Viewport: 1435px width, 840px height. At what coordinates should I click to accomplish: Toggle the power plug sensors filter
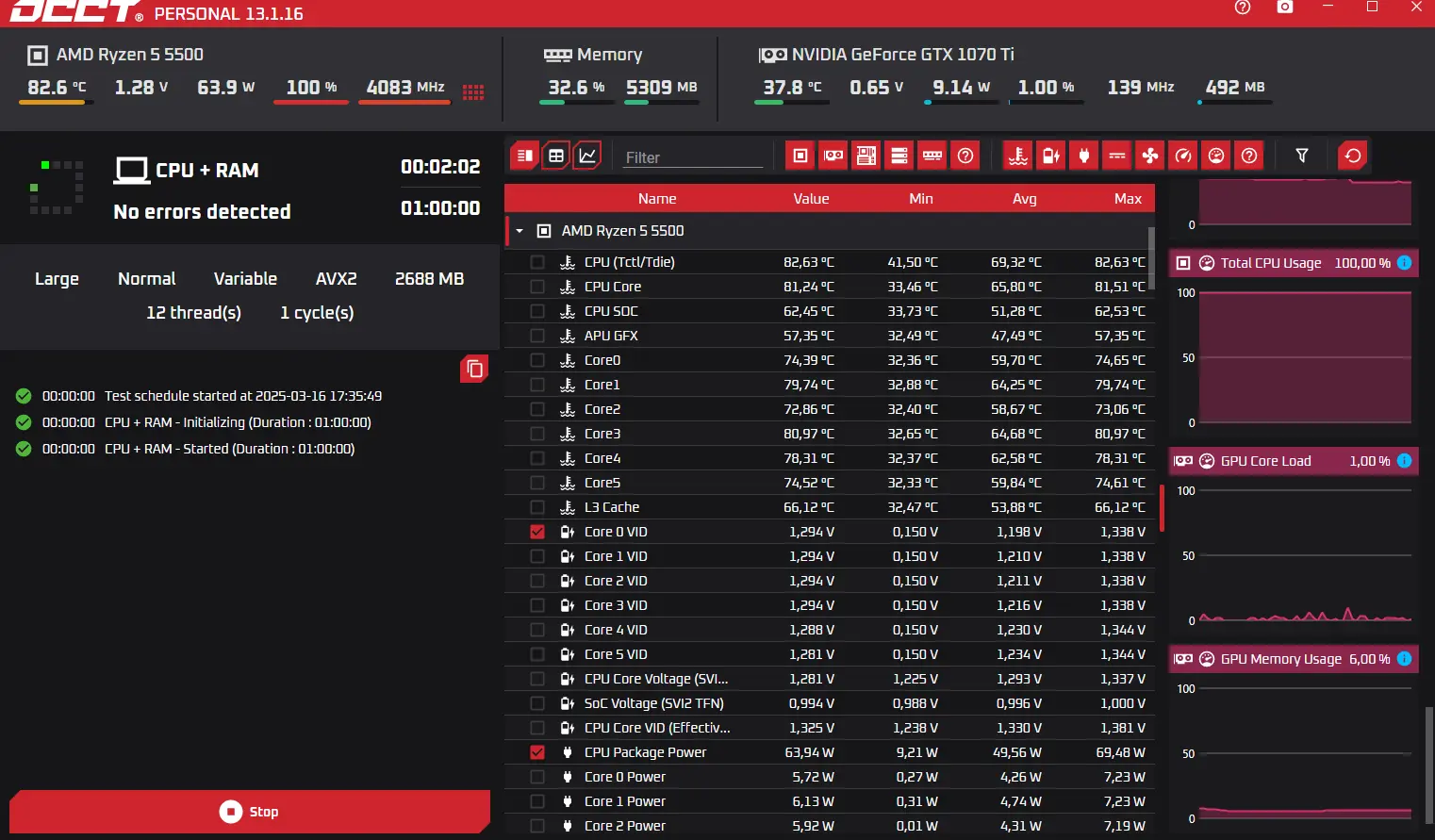(1084, 156)
